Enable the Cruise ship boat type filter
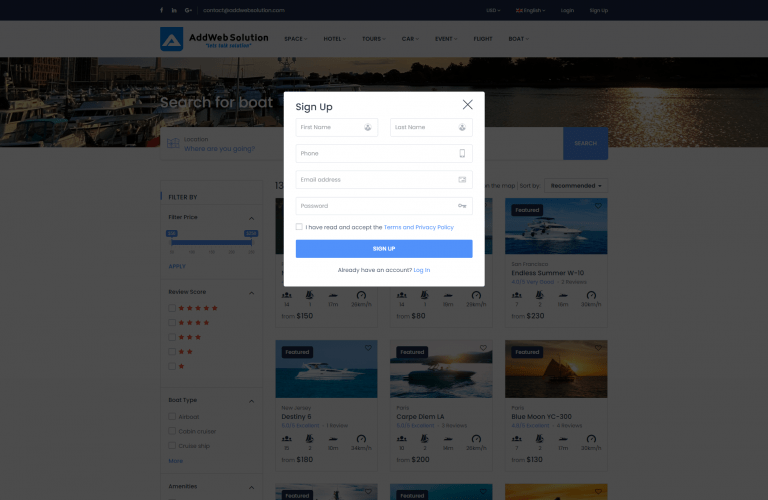 [172, 446]
